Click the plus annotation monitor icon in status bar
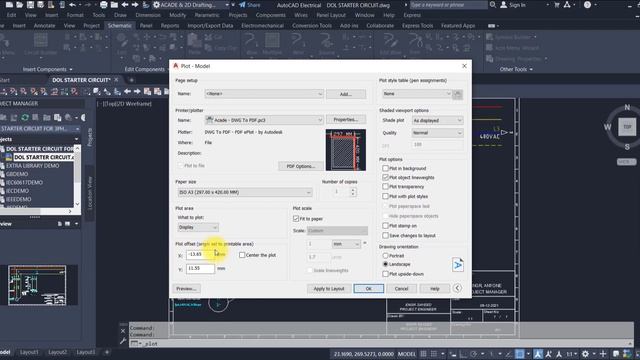This screenshot has width=640, height=360. (603, 354)
